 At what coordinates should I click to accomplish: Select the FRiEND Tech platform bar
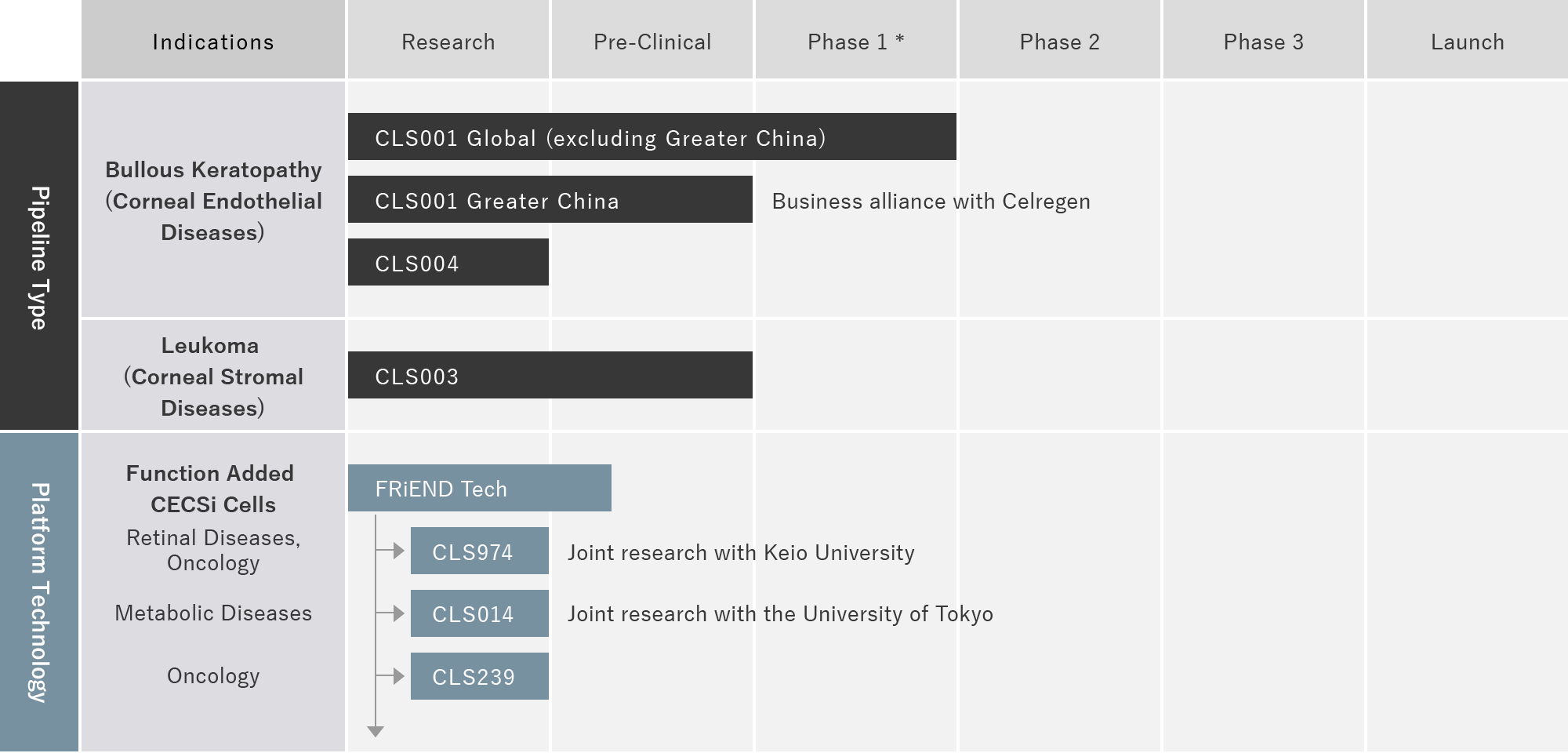tap(479, 488)
